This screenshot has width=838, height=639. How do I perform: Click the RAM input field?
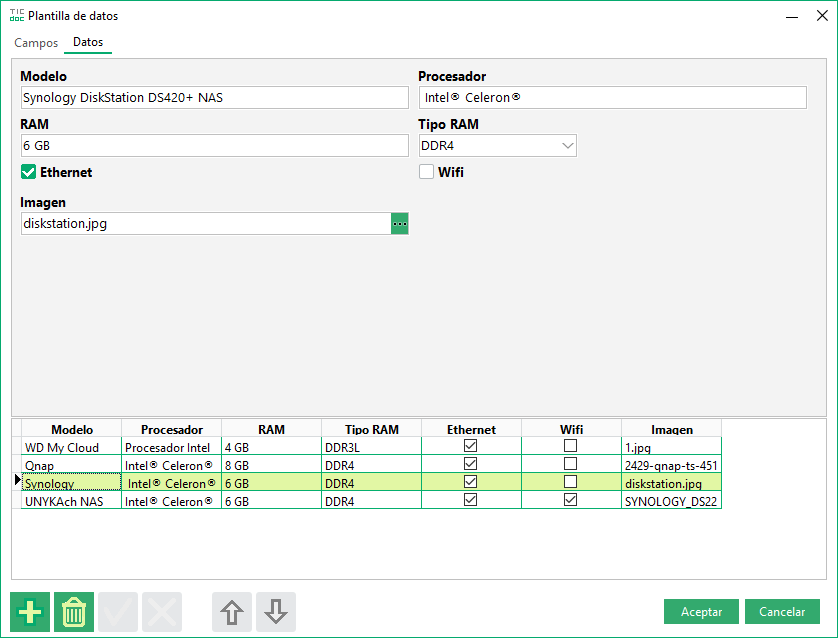[x=214, y=145]
